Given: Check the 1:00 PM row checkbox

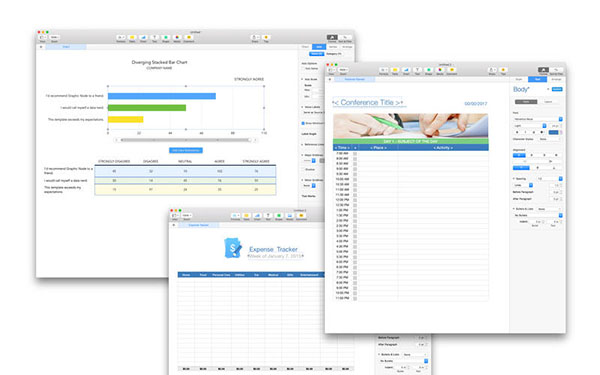Looking at the screenshot, I should (x=355, y=210).
